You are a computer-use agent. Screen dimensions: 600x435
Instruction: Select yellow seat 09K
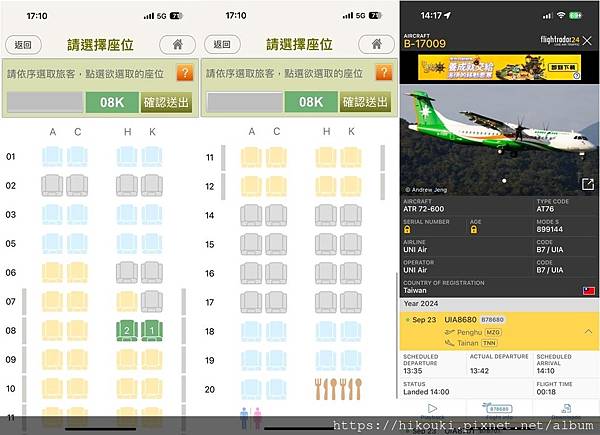tap(152, 360)
